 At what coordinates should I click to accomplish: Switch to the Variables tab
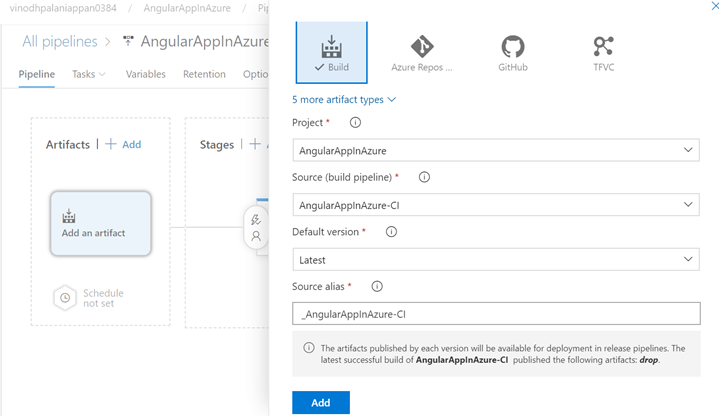[x=145, y=74]
